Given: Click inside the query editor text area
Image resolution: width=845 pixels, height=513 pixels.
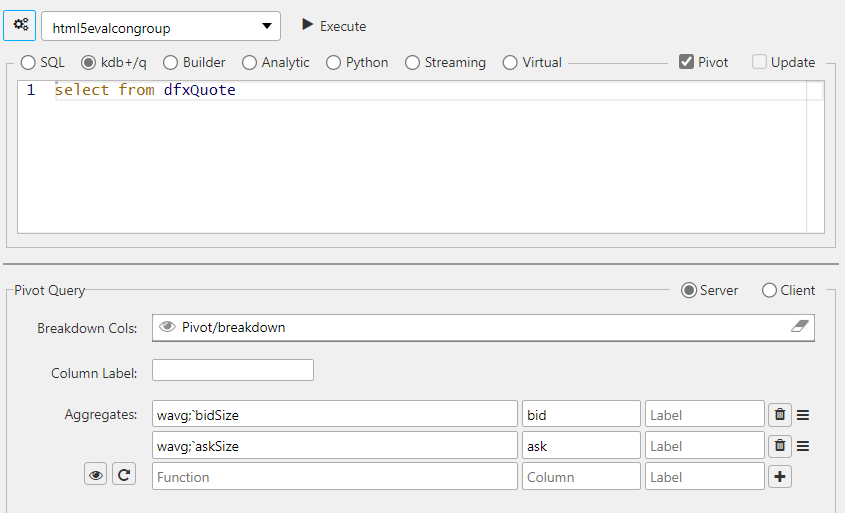Looking at the screenshot, I should pos(430,160).
